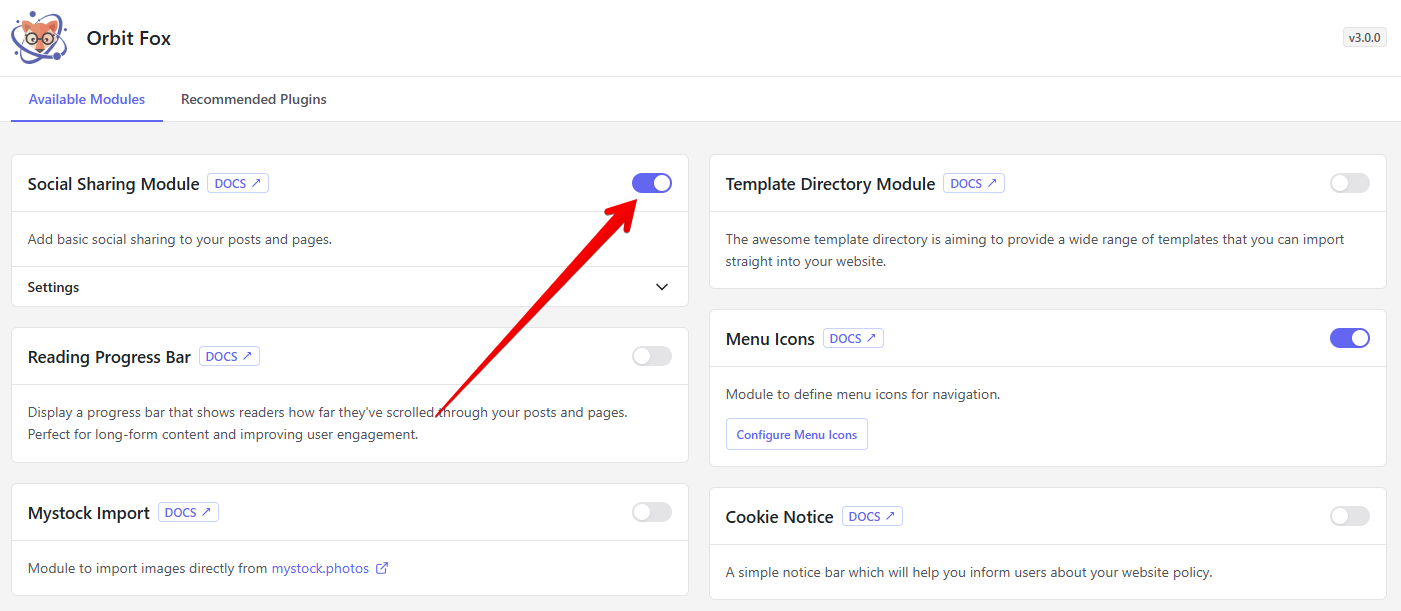Open DOCS link for Cookie Notice
Viewport: 1401px width, 611px height.
pyautogui.click(x=872, y=516)
